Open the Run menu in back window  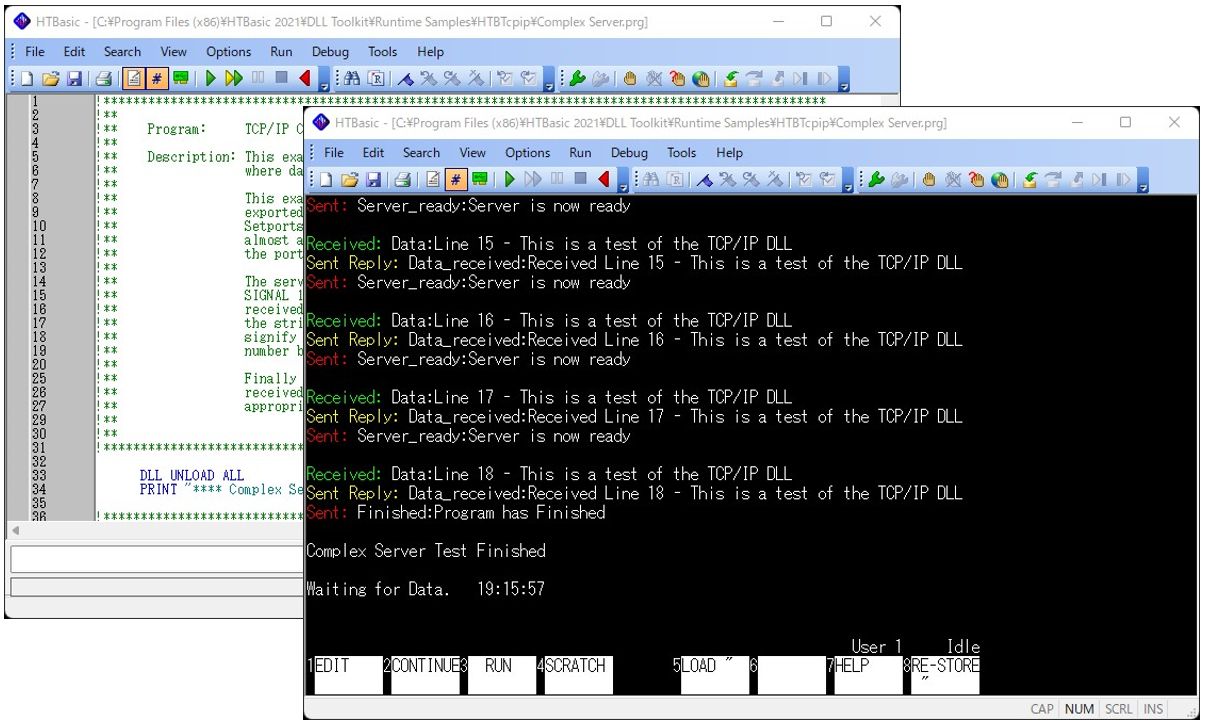tap(281, 52)
